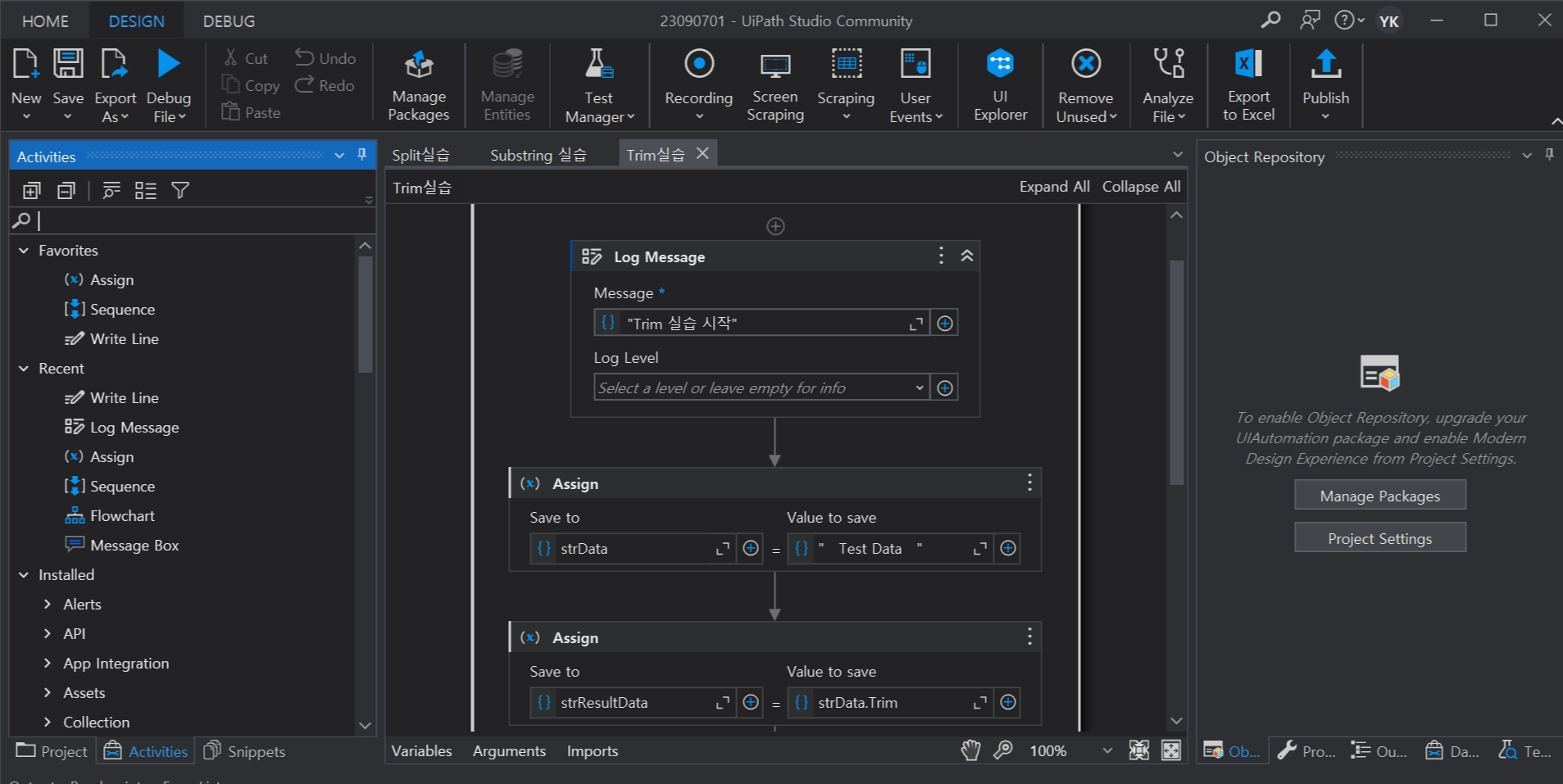The height and width of the screenshot is (784, 1563).
Task: Click Expand All in designer
Action: (1054, 187)
